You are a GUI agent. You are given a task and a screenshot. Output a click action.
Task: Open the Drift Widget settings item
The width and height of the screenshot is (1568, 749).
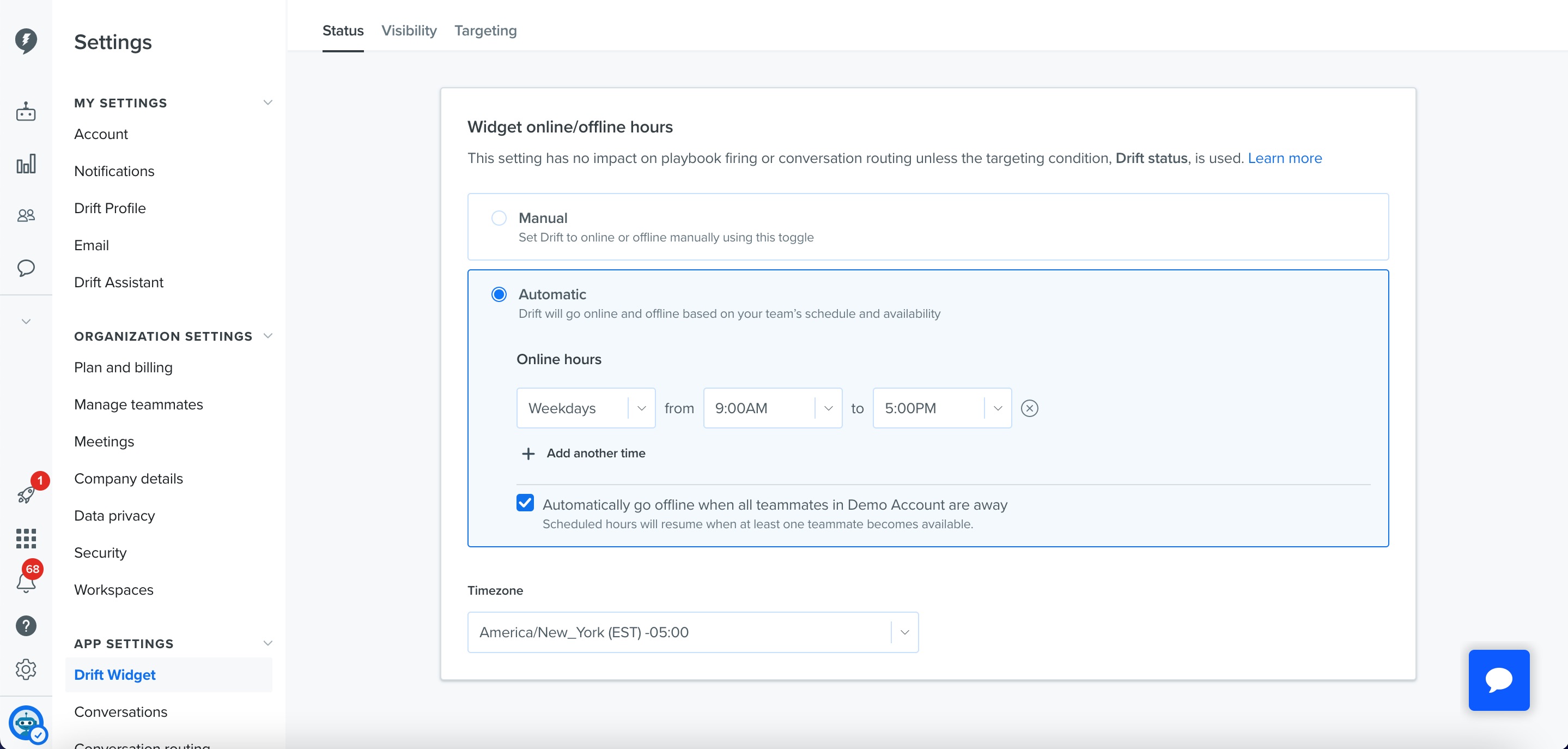(x=168, y=675)
